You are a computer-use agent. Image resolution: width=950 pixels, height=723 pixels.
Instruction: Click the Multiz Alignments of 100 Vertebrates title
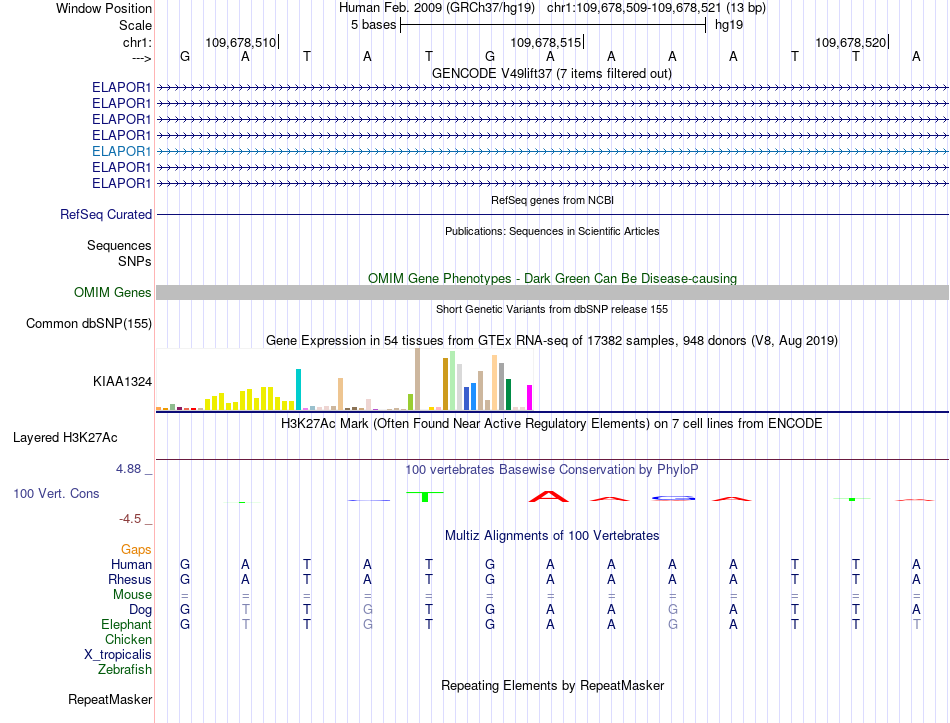[552, 536]
